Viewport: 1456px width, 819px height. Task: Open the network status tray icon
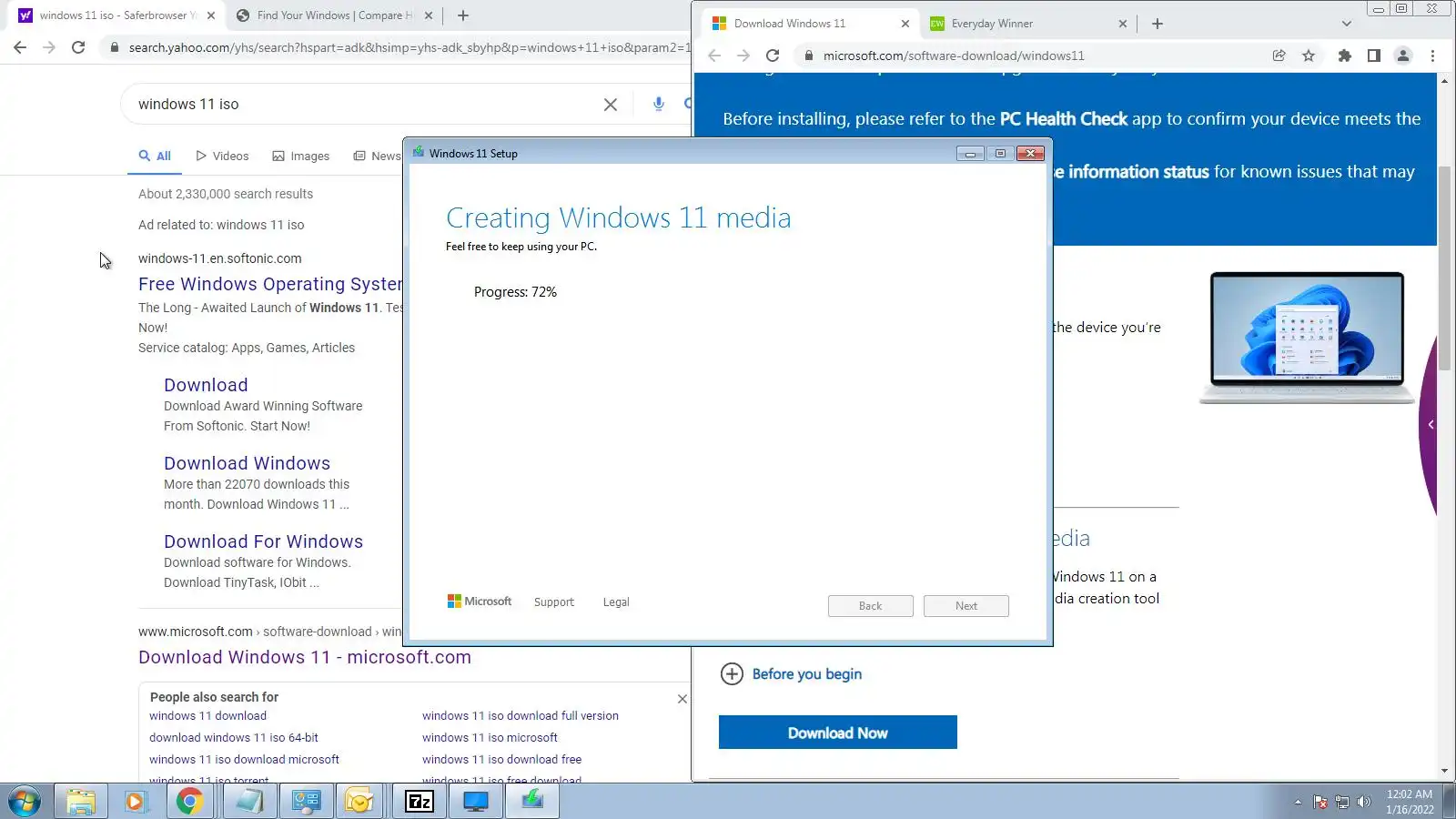[1341, 802]
